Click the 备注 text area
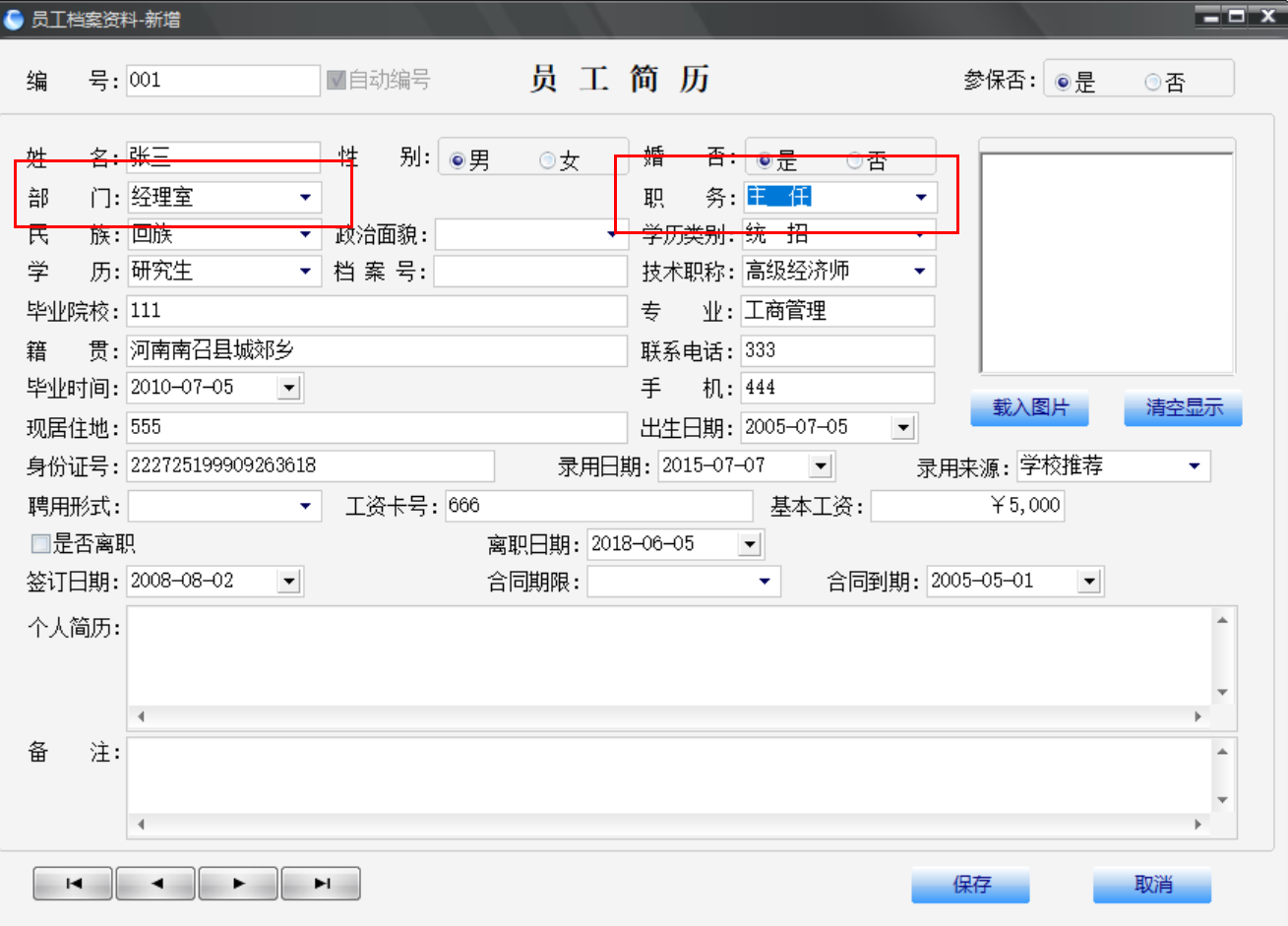The image size is (1288, 926). point(669,775)
